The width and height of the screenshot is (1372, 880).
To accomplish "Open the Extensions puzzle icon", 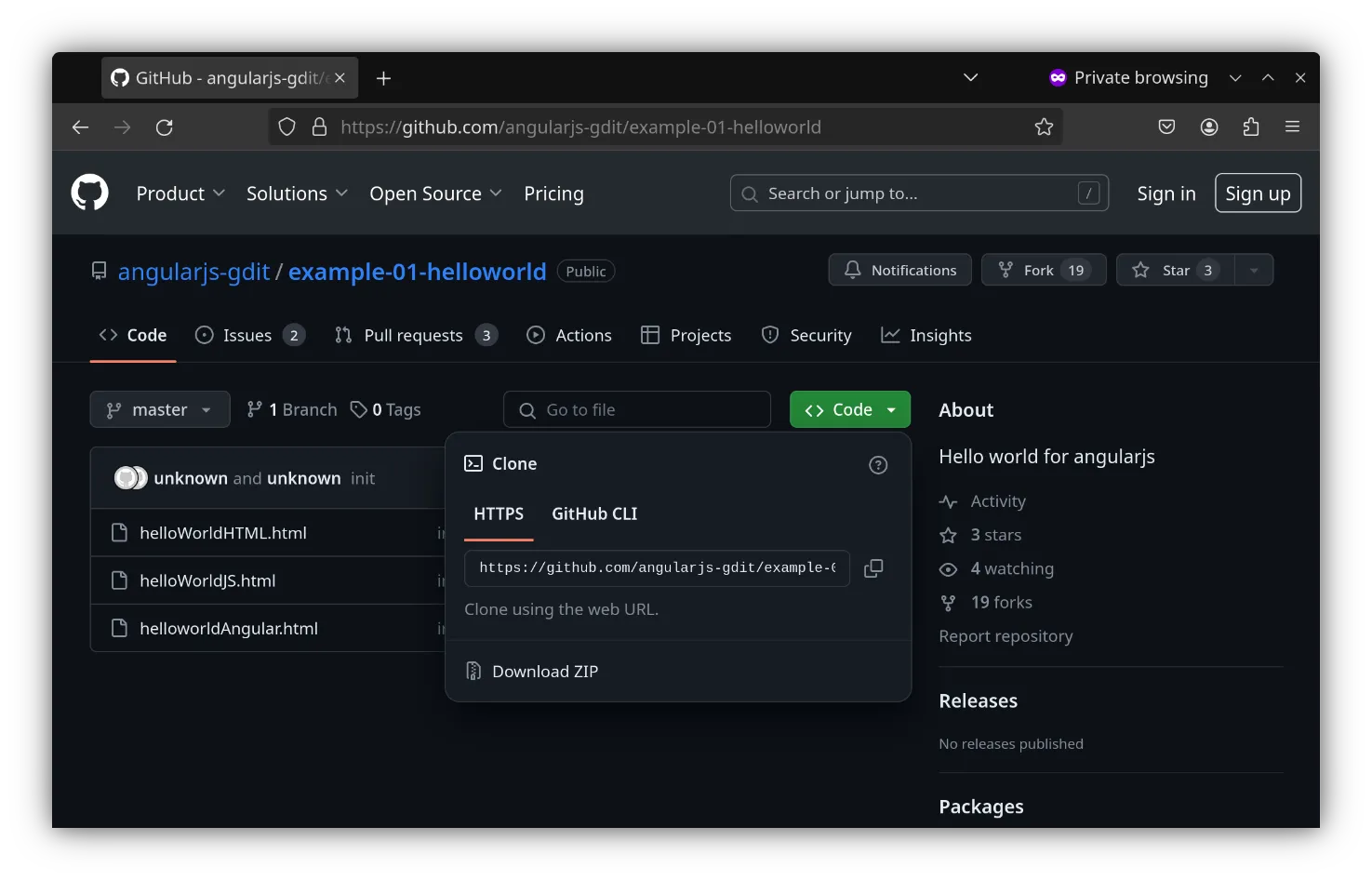I will 1251,127.
